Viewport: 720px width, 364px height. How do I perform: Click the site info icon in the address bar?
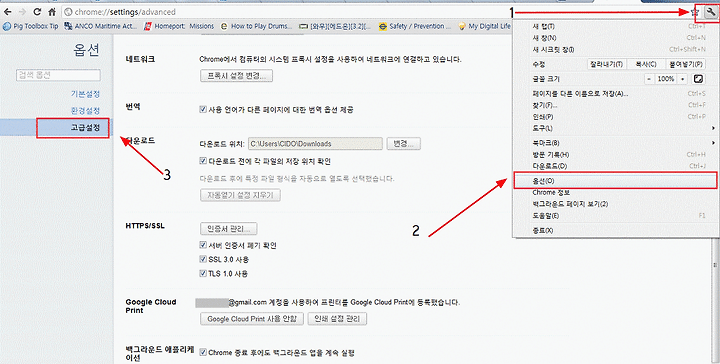click(68, 12)
